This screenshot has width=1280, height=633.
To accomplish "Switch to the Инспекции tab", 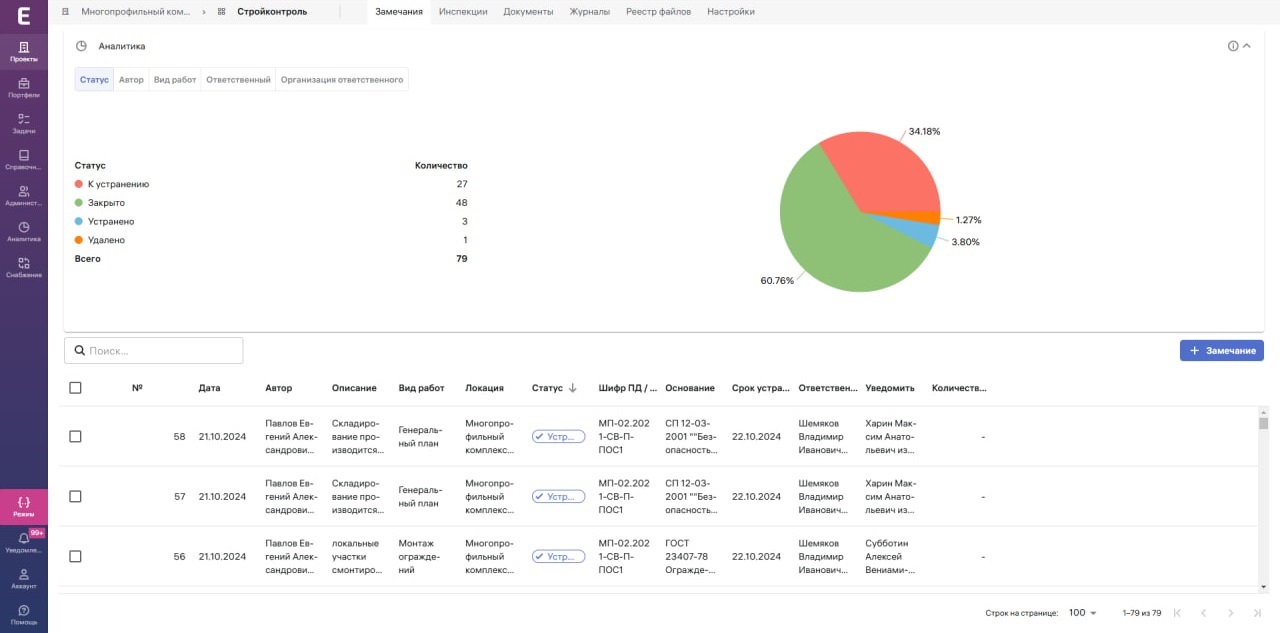I will click(x=462, y=12).
